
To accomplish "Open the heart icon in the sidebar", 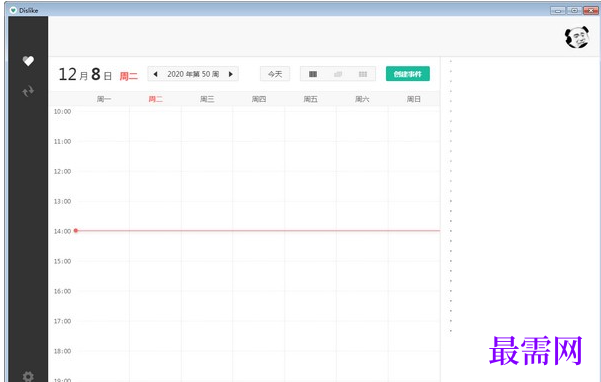I will pyautogui.click(x=28, y=61).
